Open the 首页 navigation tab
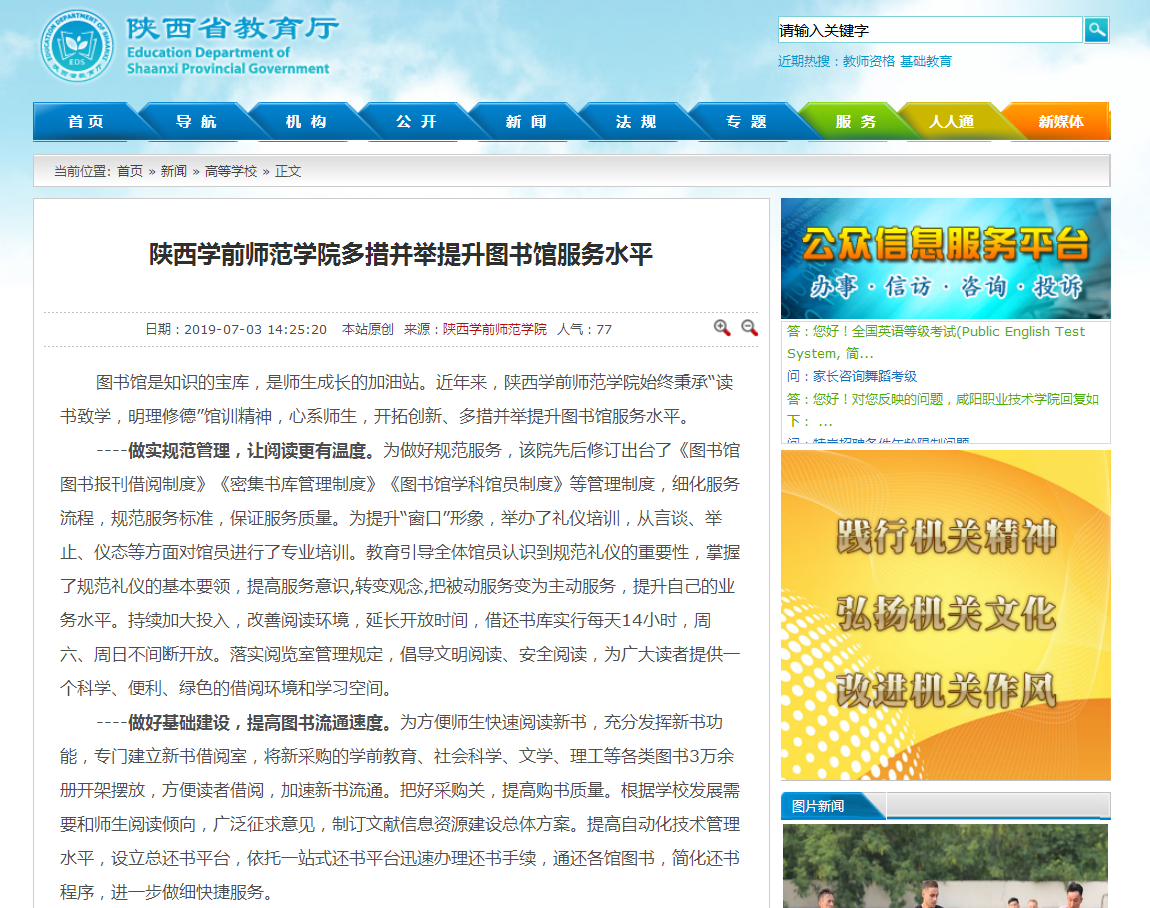1150x908 pixels. 86,122
